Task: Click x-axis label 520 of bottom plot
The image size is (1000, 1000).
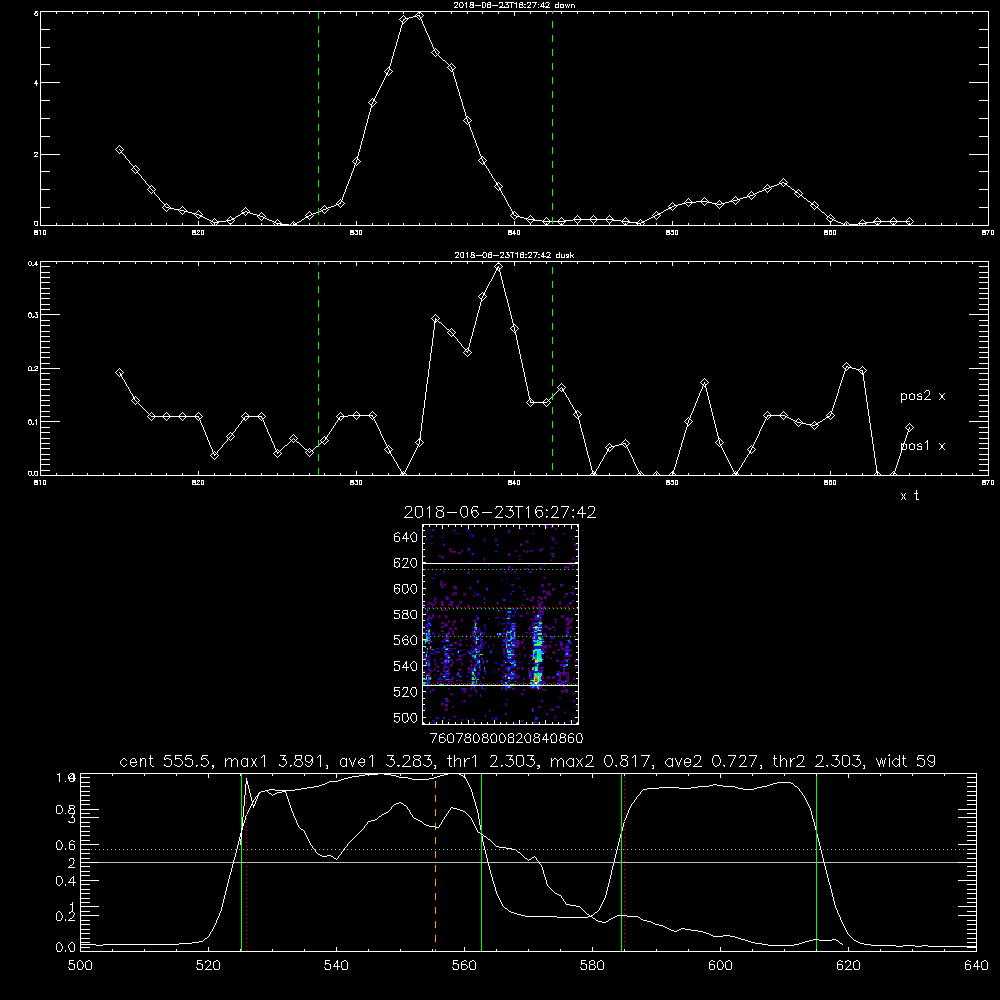Action: tap(208, 966)
